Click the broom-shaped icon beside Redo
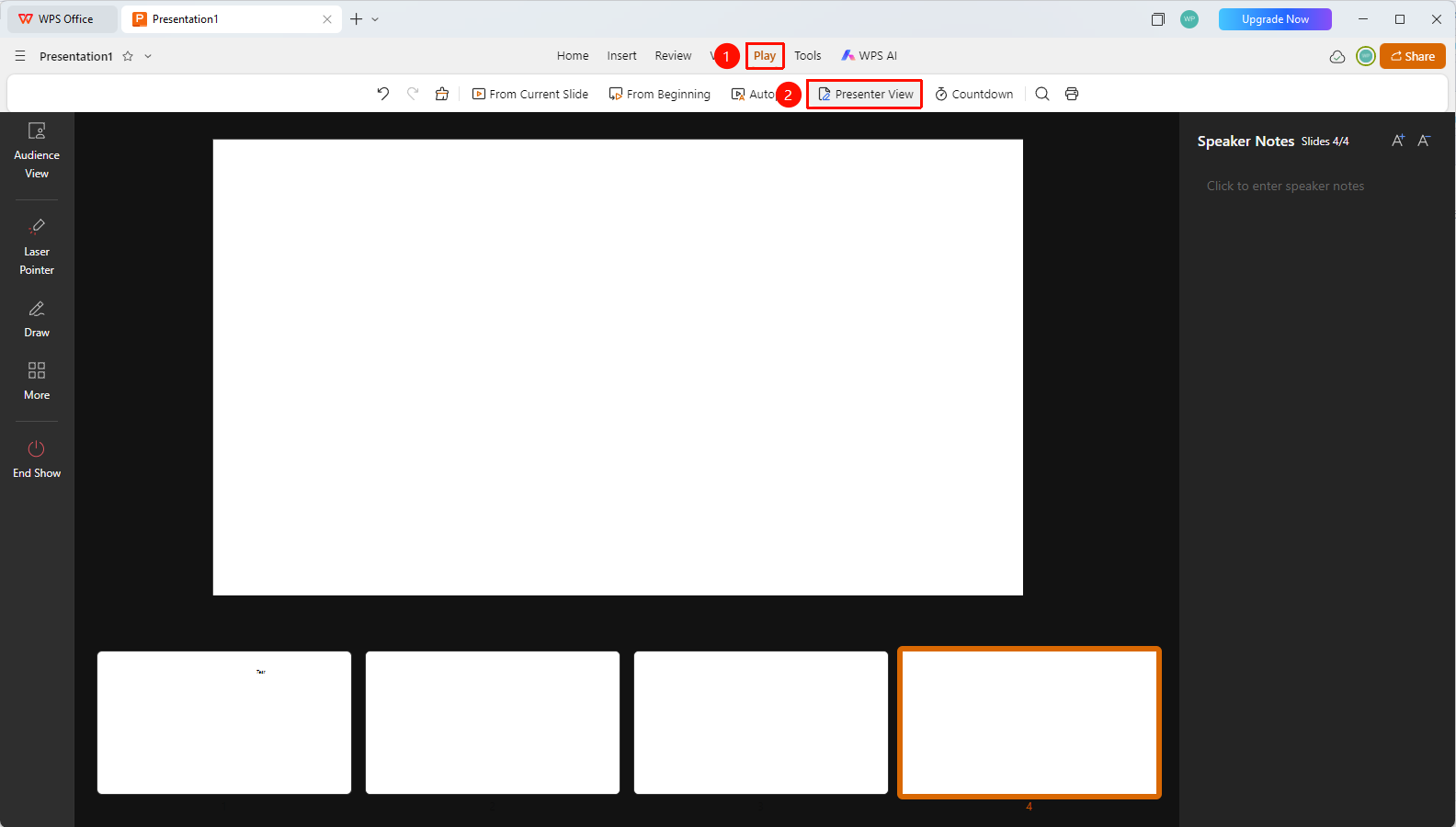The width and height of the screenshot is (1456, 827). point(442,94)
